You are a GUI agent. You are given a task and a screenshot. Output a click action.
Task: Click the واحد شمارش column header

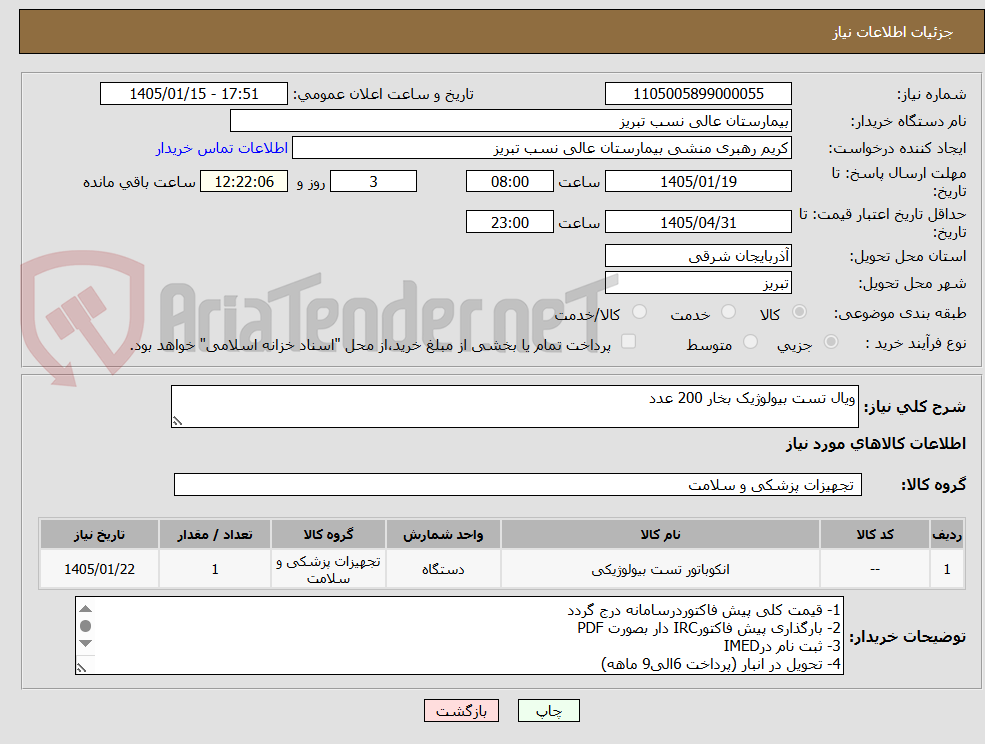point(443,535)
